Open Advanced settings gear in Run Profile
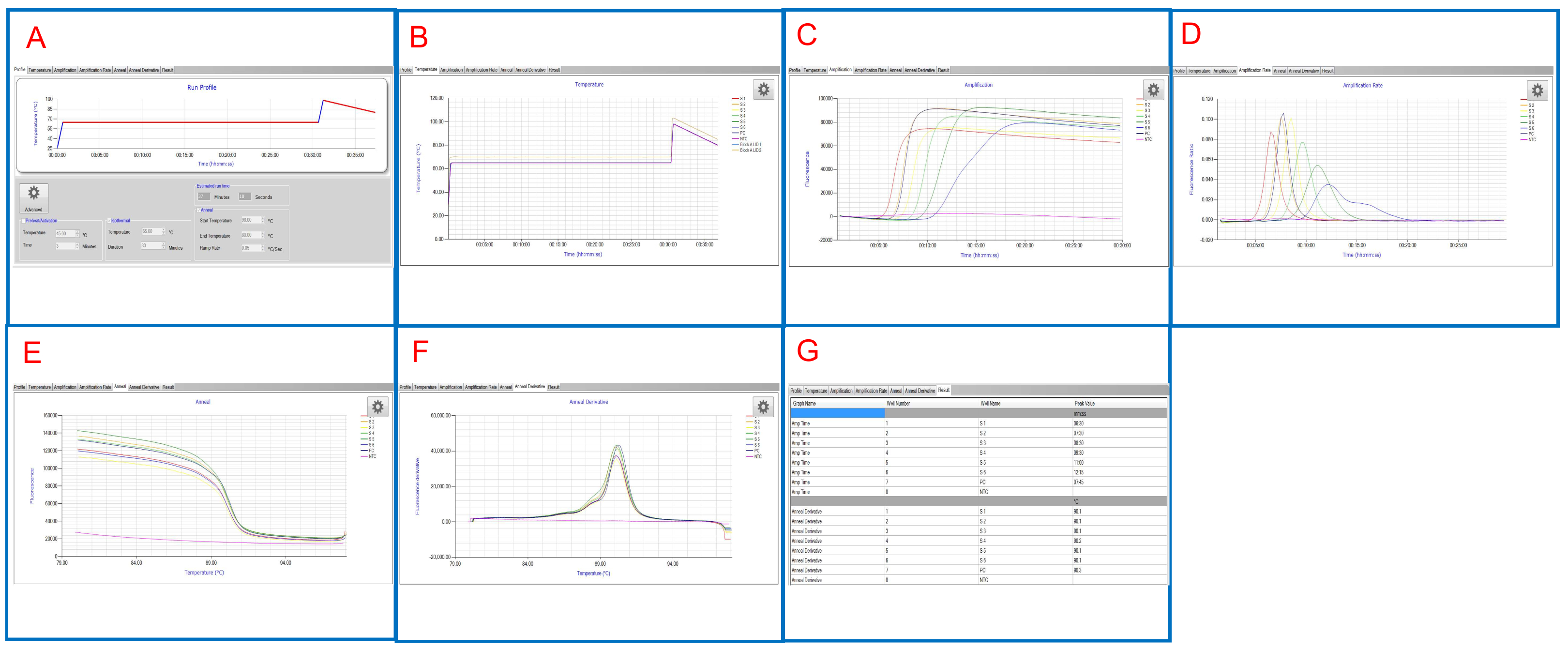 (33, 194)
